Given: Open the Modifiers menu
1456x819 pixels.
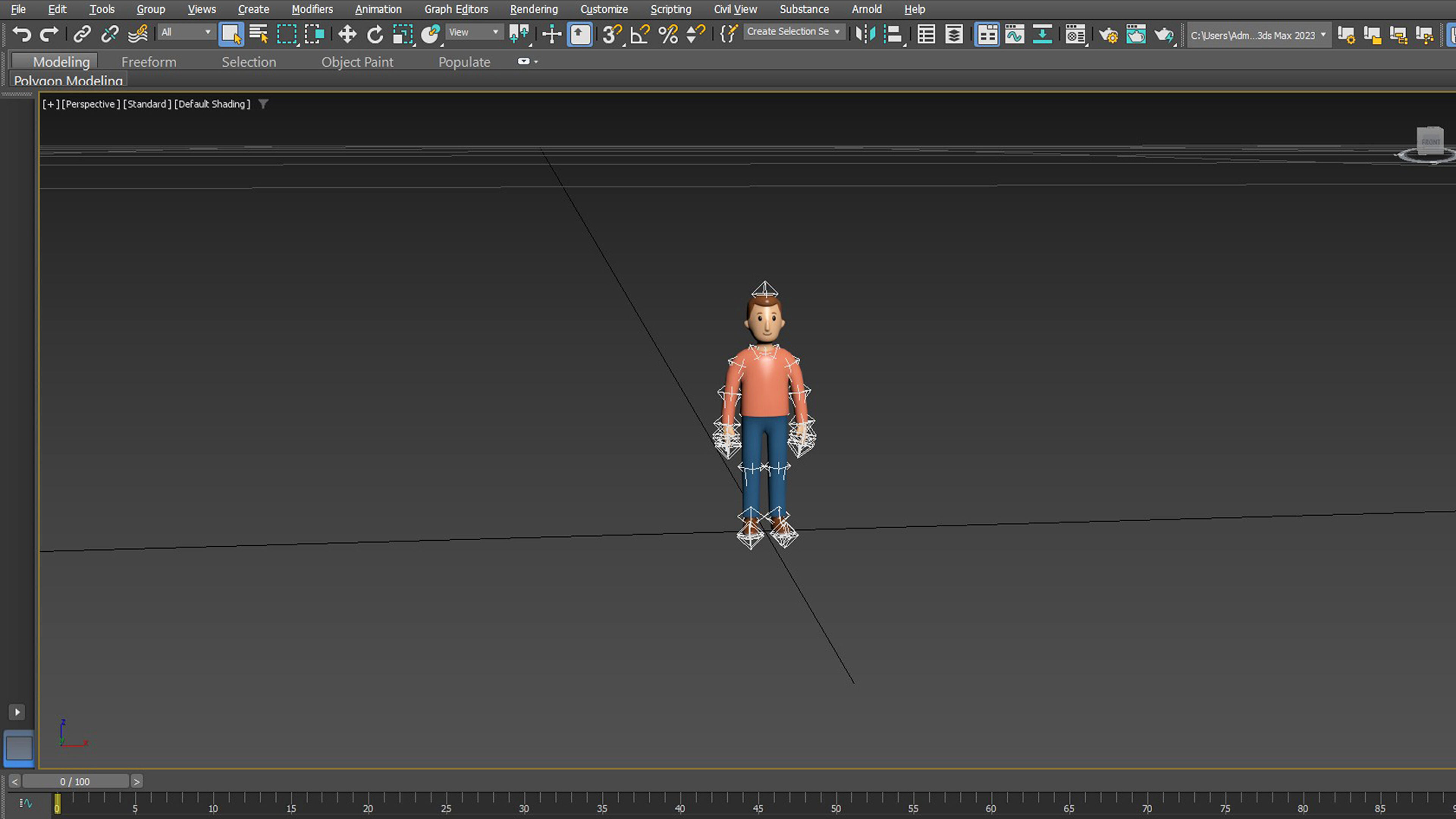Looking at the screenshot, I should point(312,9).
